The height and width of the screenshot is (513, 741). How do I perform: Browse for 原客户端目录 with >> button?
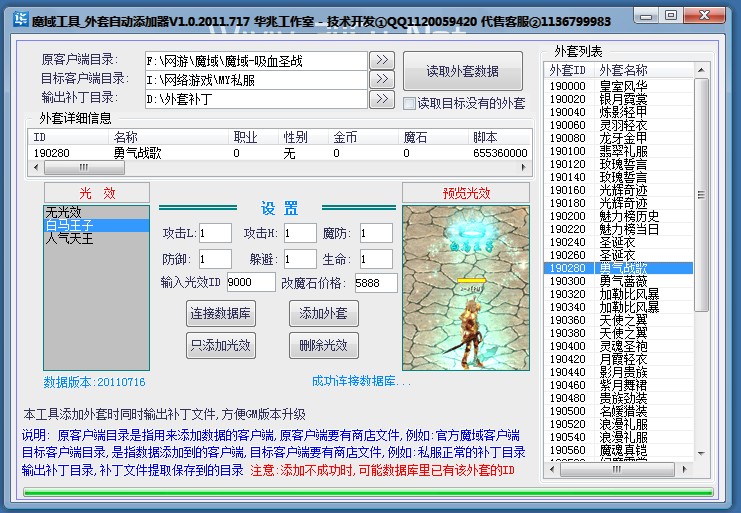[x=383, y=61]
